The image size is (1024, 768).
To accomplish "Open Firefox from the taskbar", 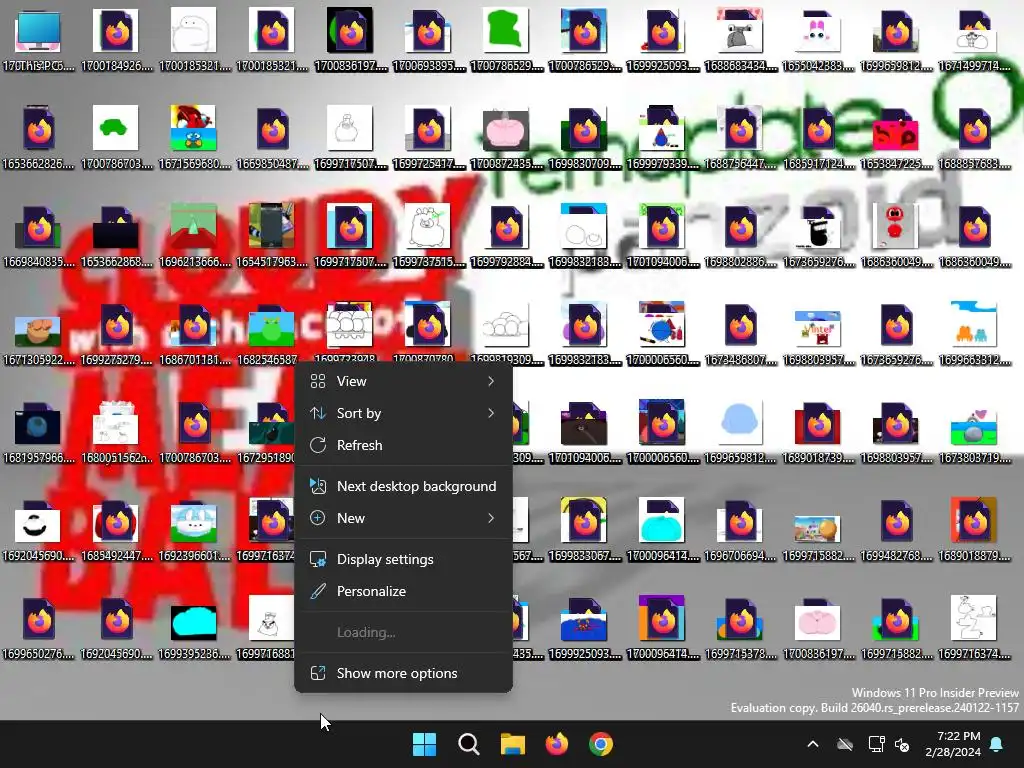I will point(556,744).
